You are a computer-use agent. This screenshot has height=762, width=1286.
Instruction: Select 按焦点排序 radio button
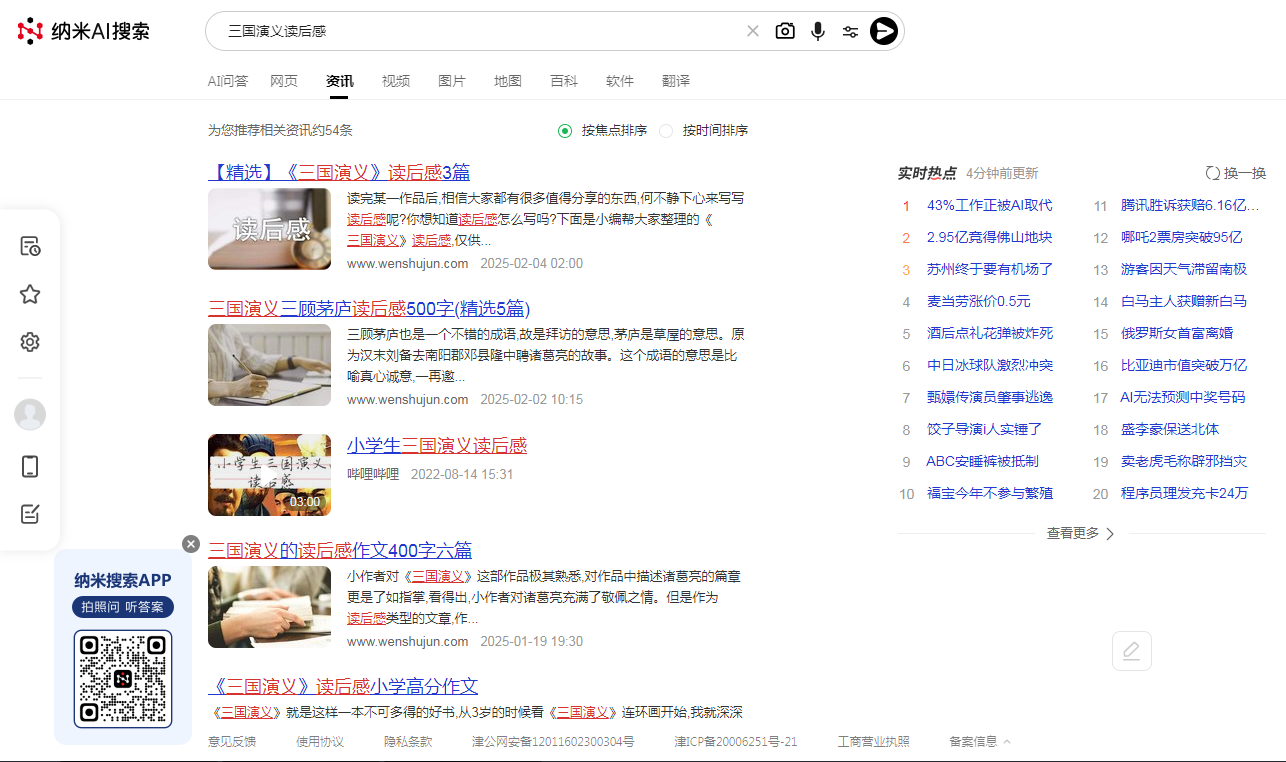(x=565, y=130)
